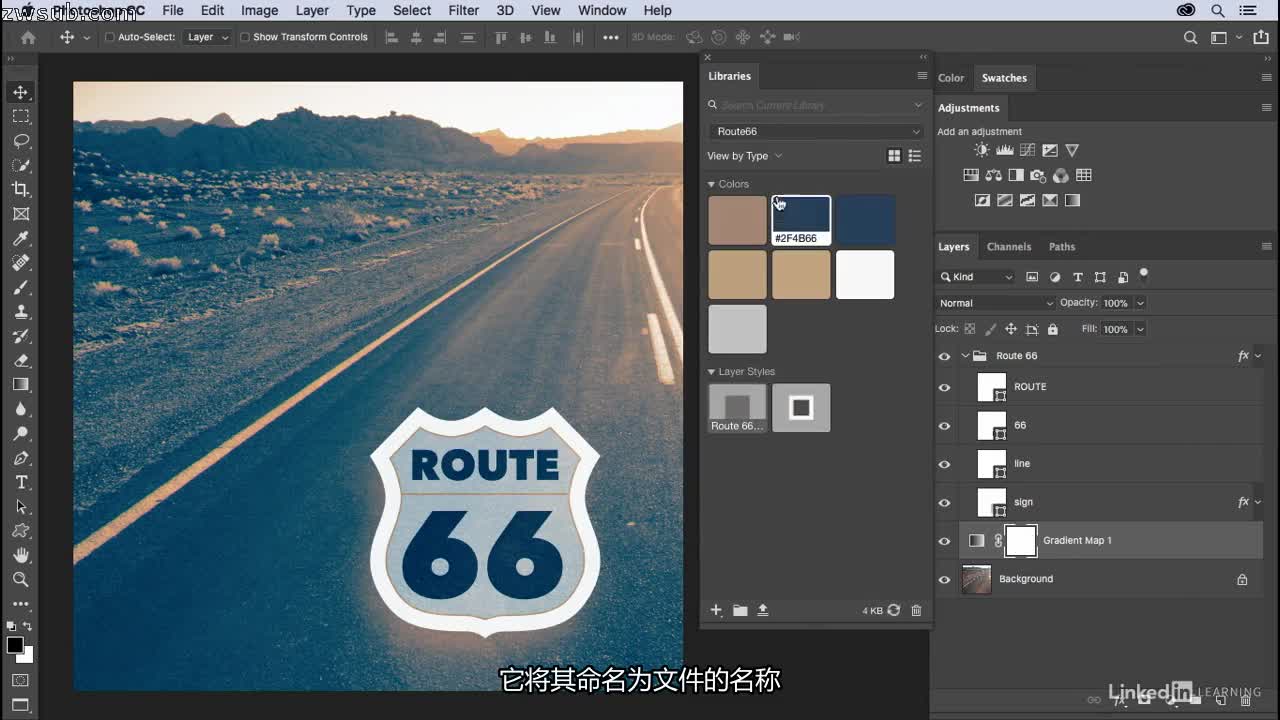Select the Zoom tool
Viewport: 1280px width, 720px height.
tap(21, 579)
